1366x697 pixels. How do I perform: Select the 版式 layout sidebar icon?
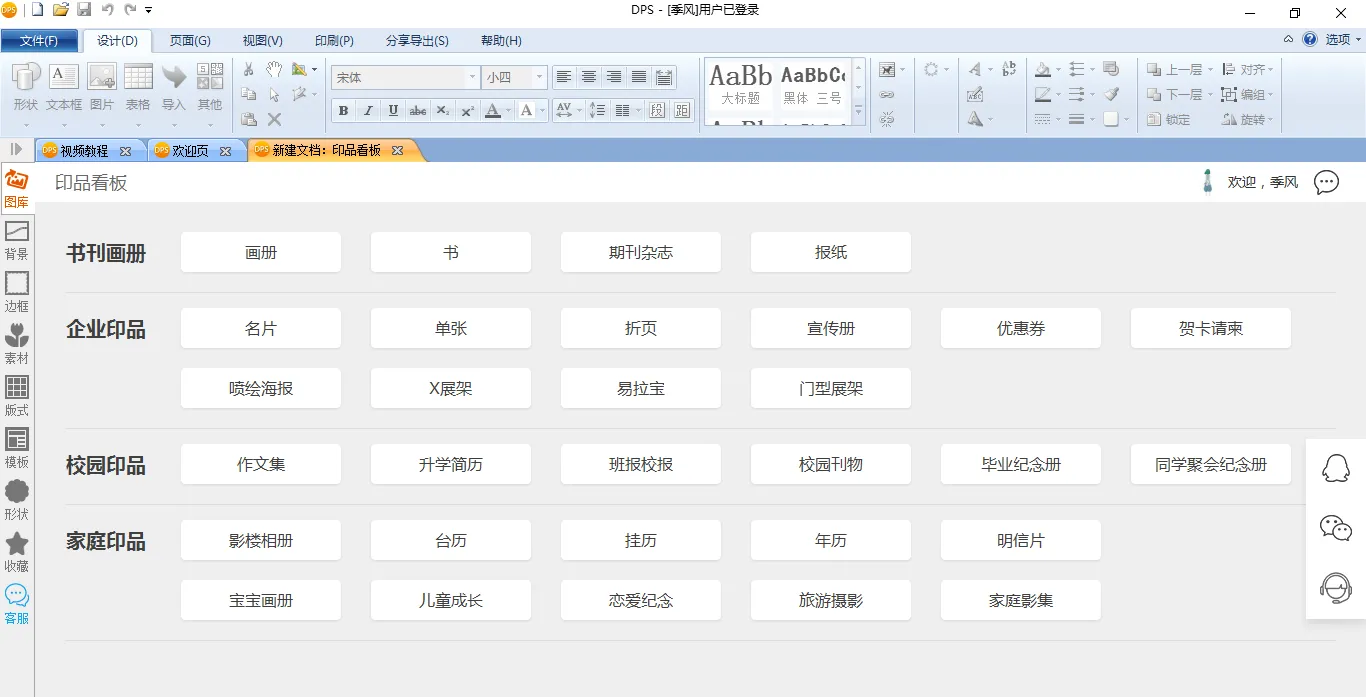pos(17,395)
